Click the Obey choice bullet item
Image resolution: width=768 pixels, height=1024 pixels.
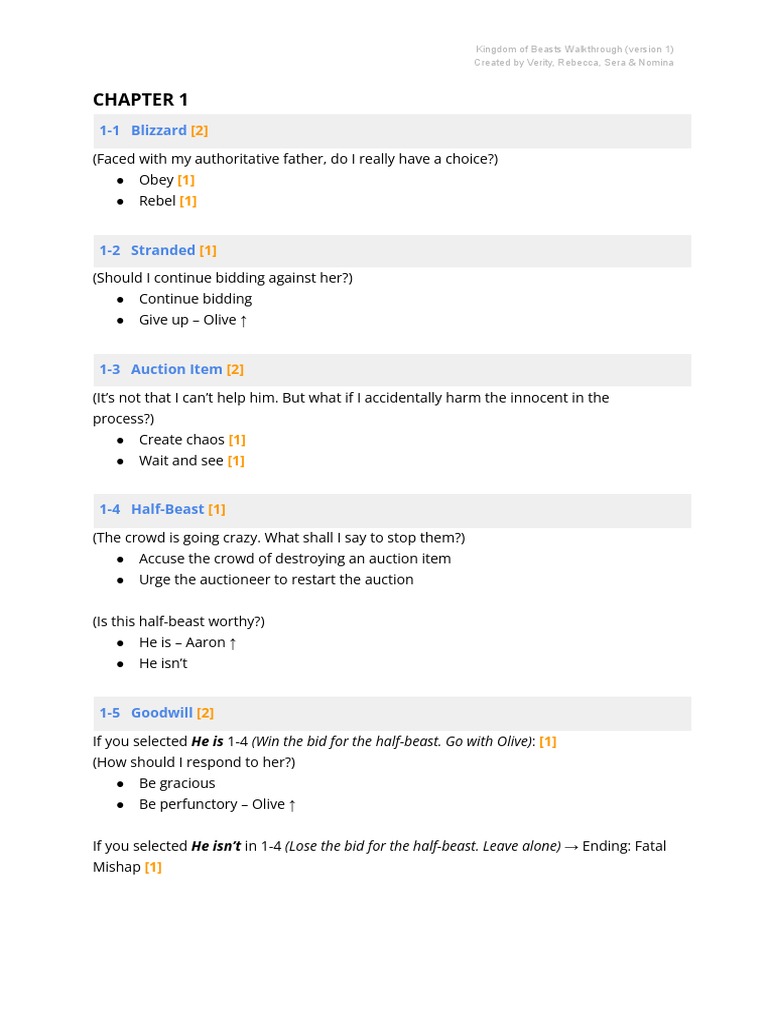pyautogui.click(x=156, y=179)
